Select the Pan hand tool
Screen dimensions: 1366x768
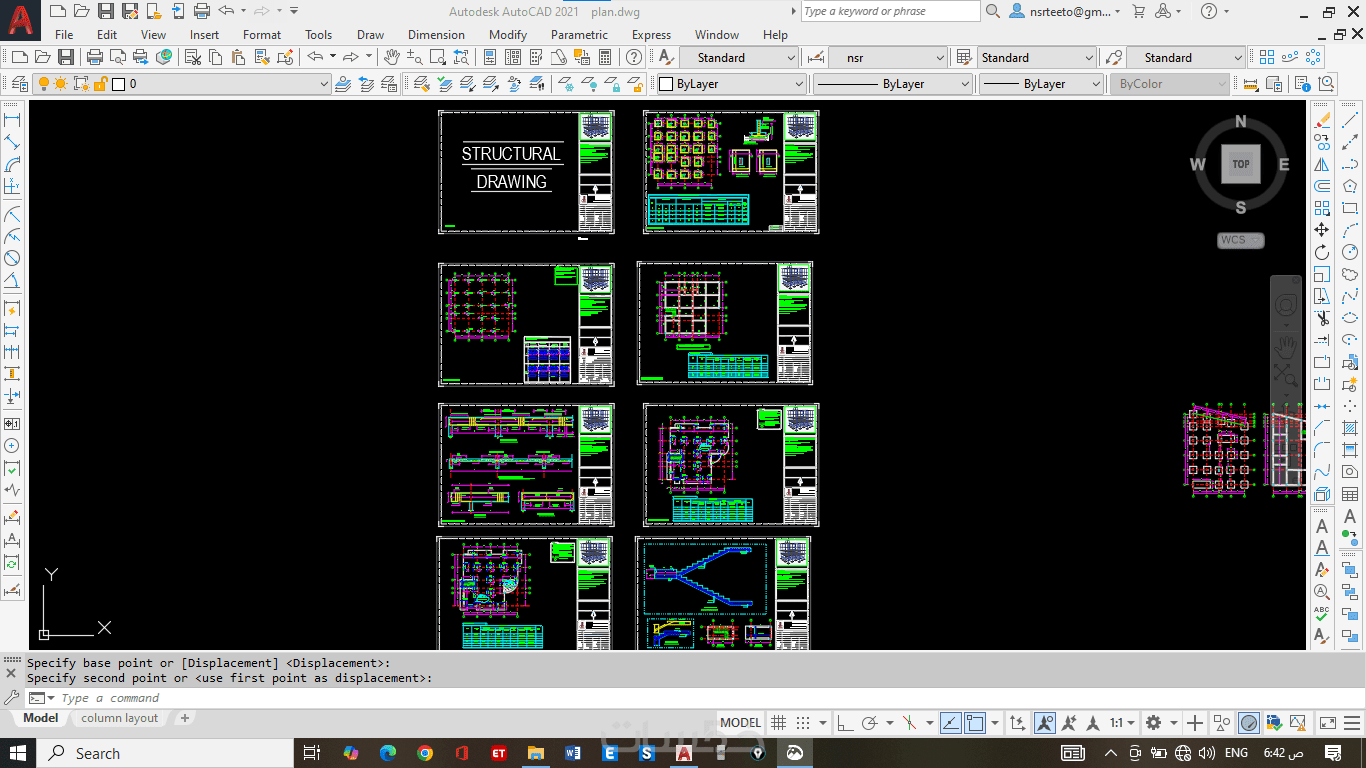tap(392, 57)
